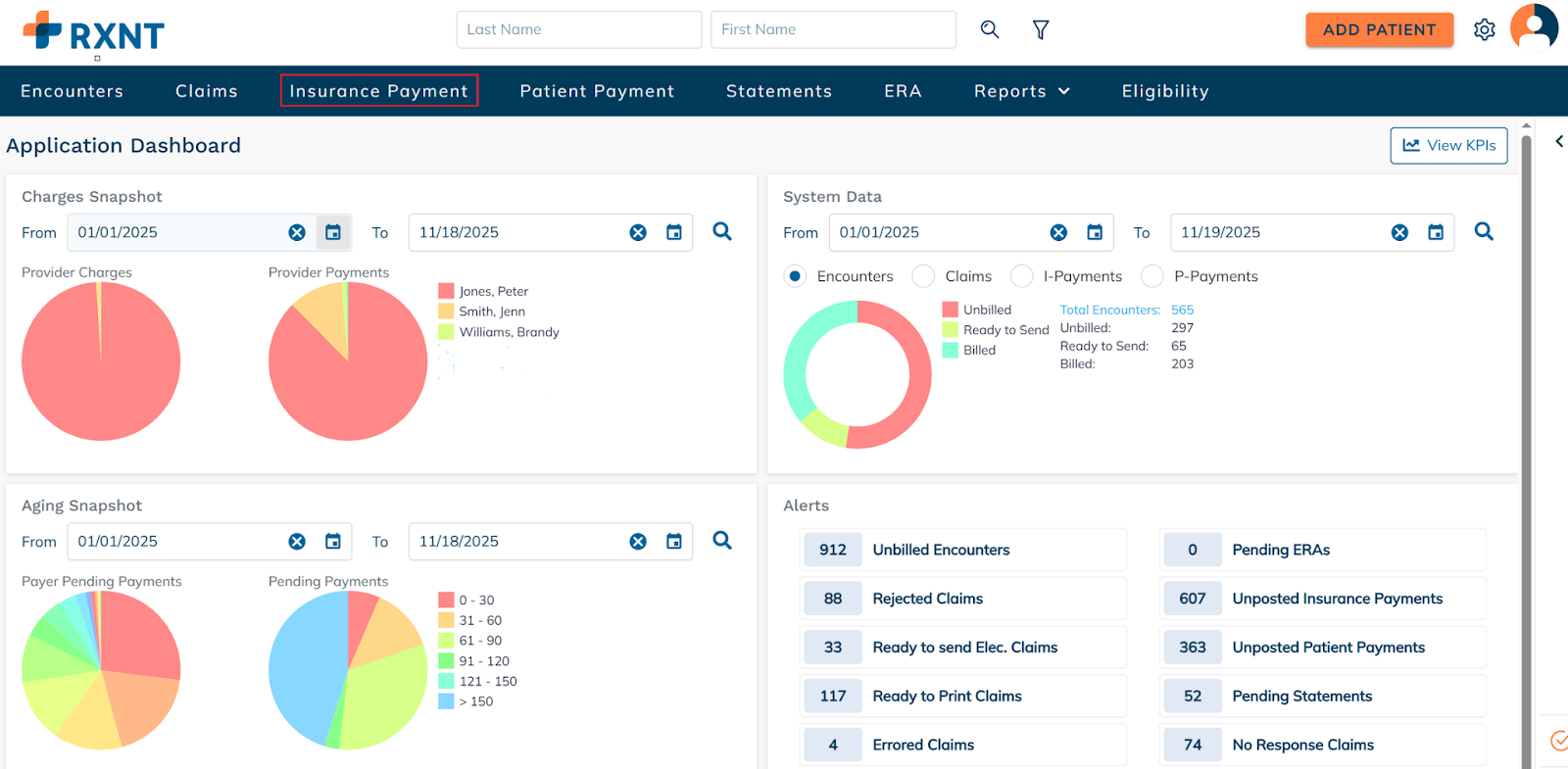
Task: Click the ADD PATIENT button
Action: (1379, 29)
